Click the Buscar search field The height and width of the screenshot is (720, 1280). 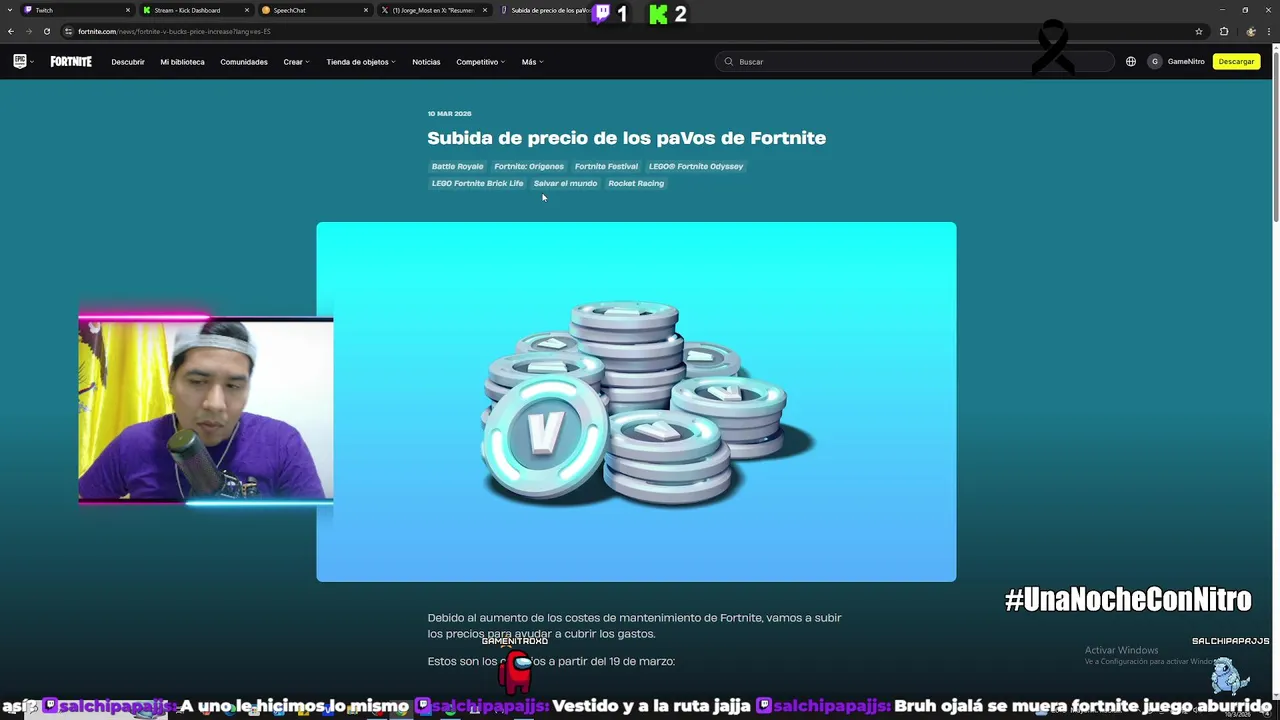pos(915,61)
